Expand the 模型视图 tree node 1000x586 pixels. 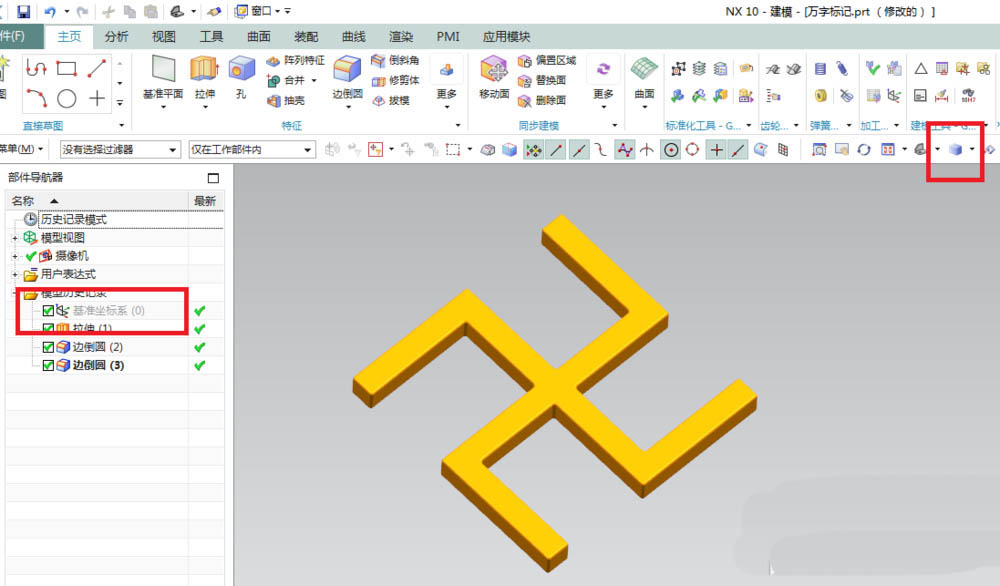tap(15, 238)
